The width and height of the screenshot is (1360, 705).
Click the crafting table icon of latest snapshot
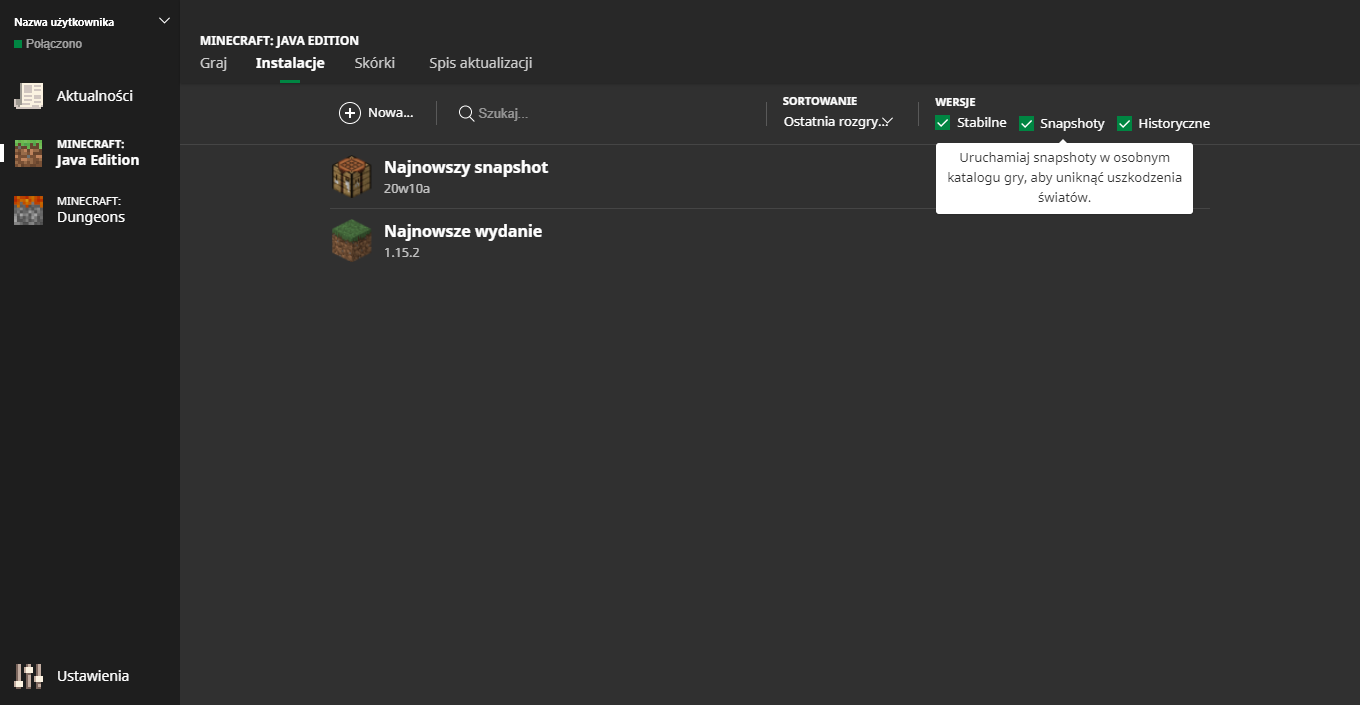[351, 177]
